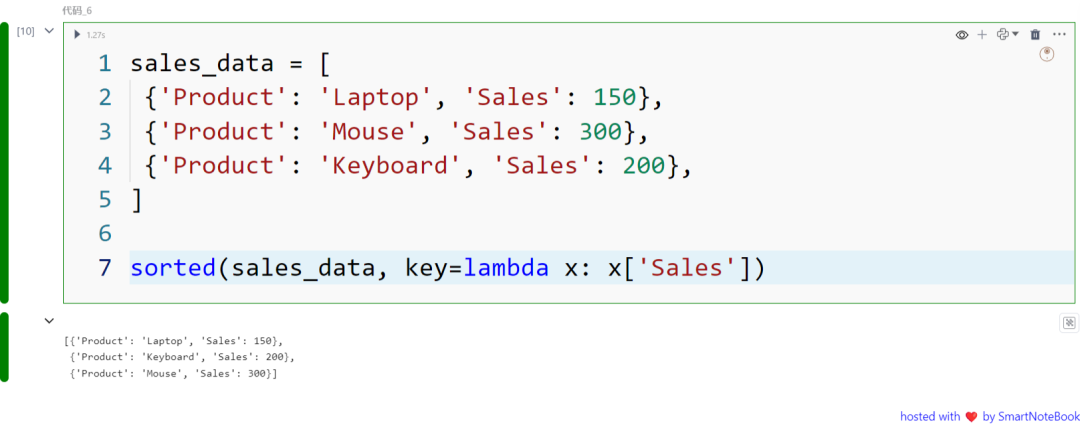Click the green status bar beside code cell
The image size is (1080, 425).
pos(4,163)
